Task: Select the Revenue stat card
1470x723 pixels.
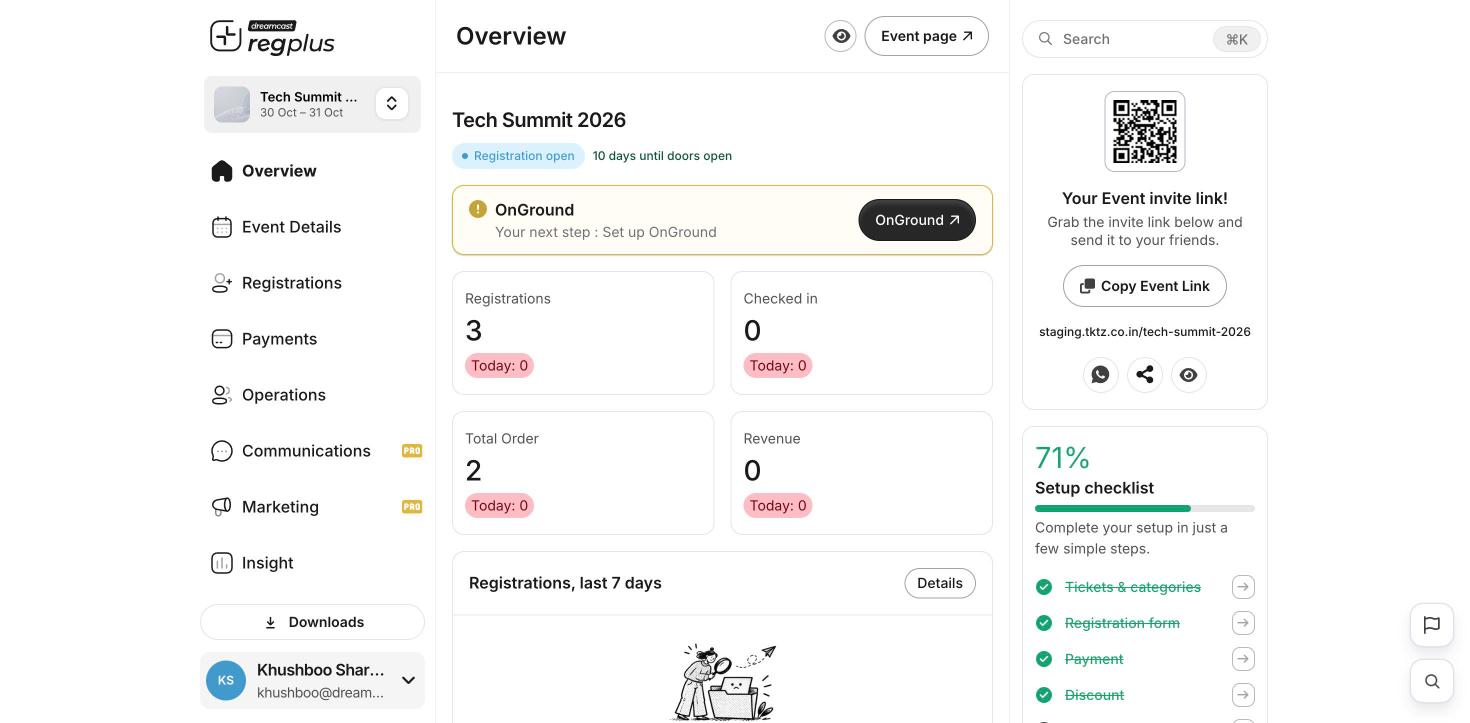Action: click(x=862, y=473)
